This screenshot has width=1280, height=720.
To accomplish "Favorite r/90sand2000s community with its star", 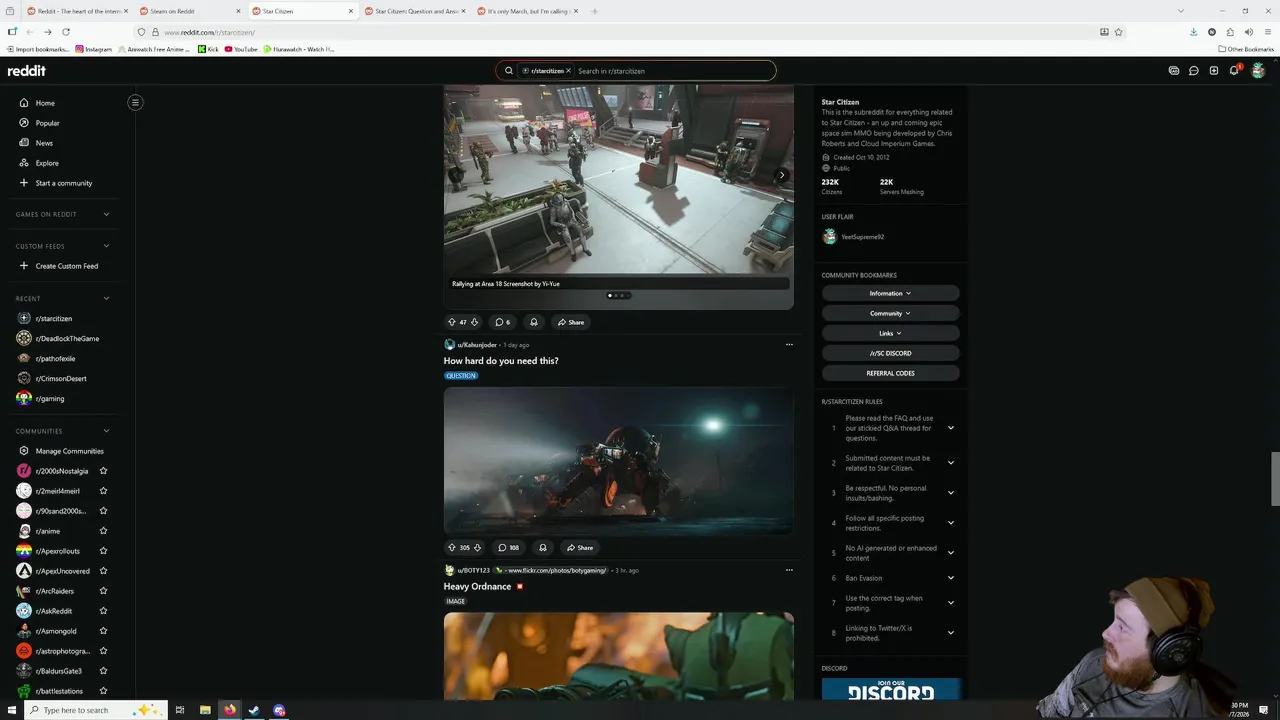I will [103, 511].
